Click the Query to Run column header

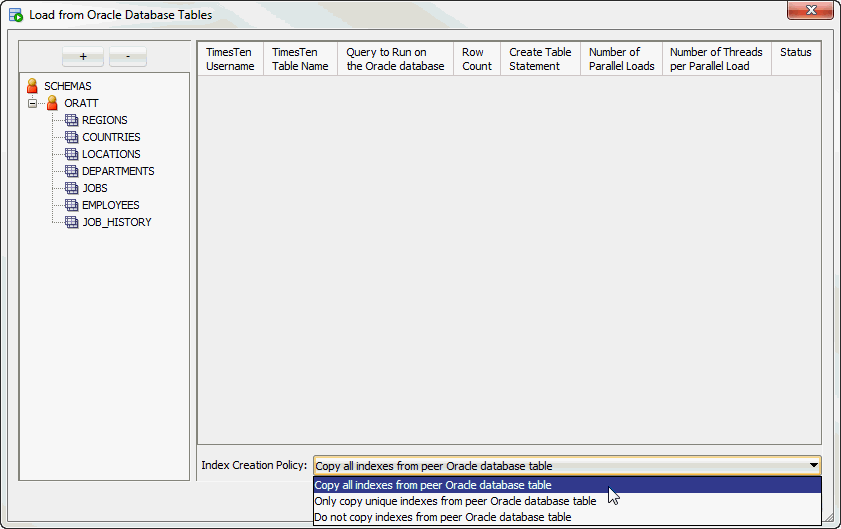pyautogui.click(x=395, y=59)
